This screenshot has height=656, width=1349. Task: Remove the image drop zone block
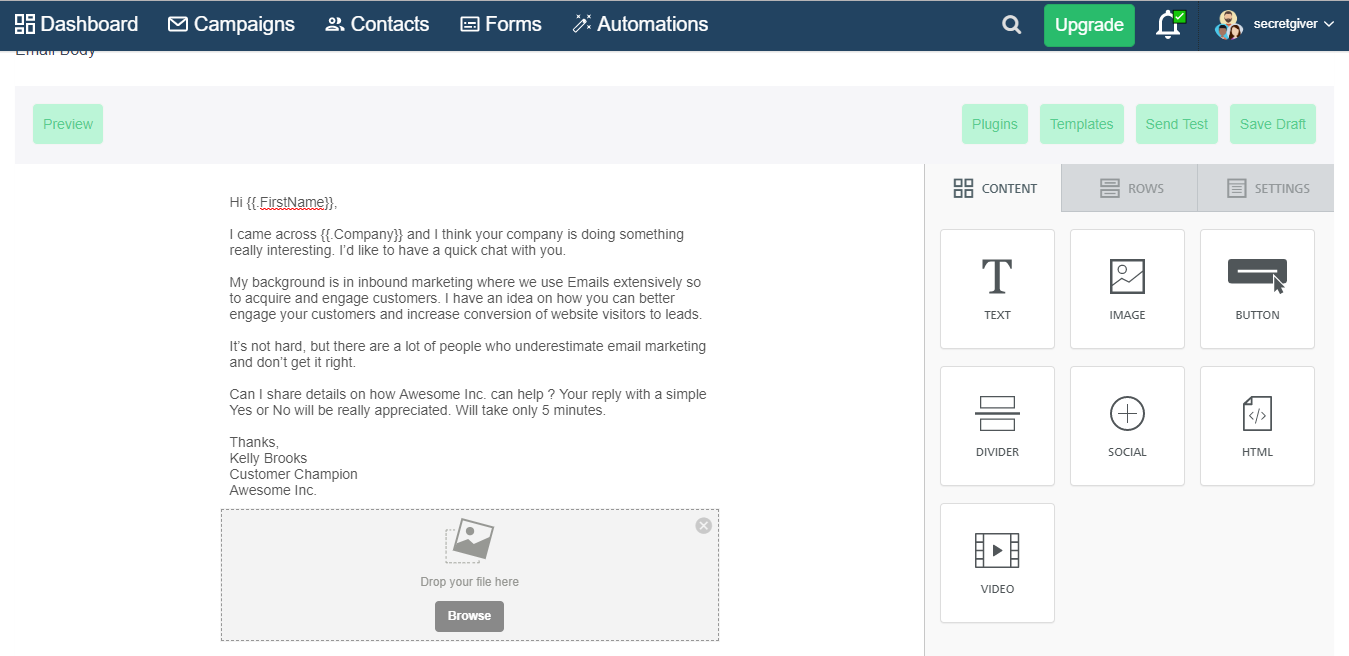(x=704, y=525)
